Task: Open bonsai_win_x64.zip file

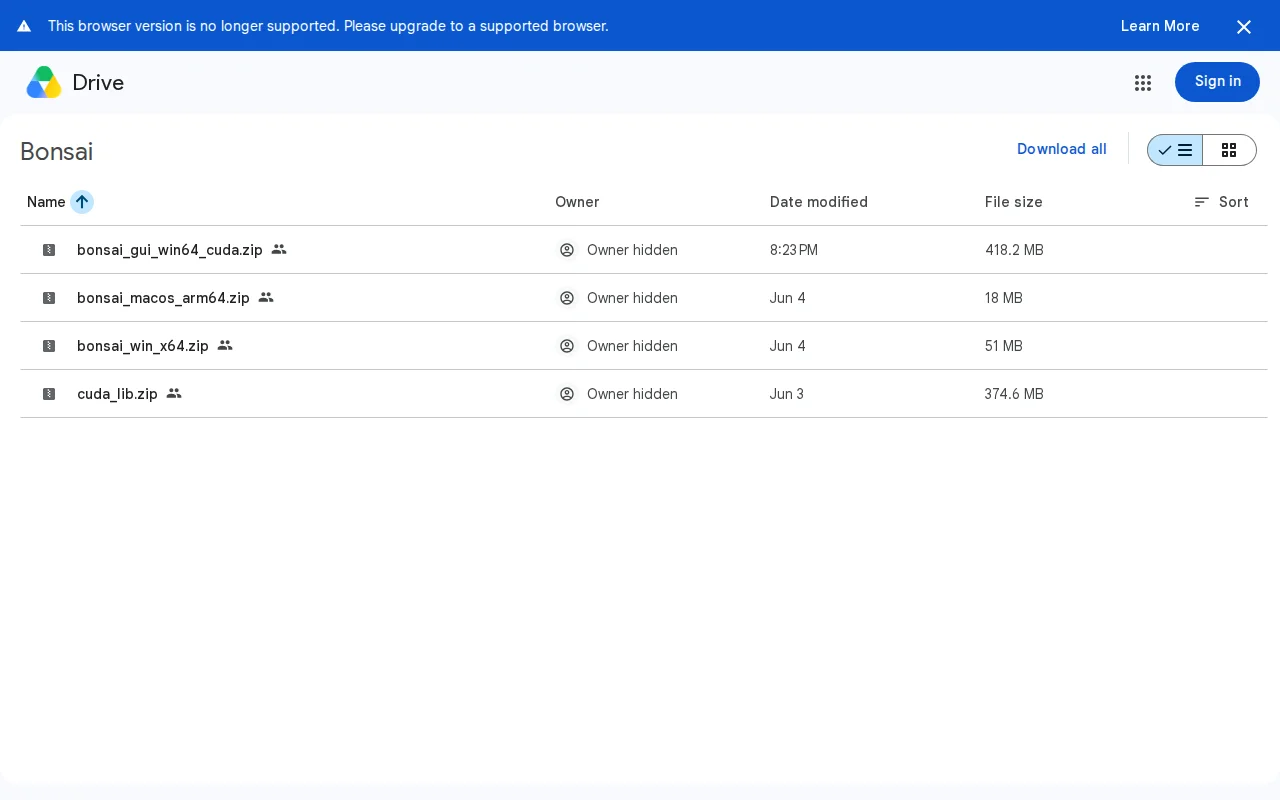Action: tap(143, 346)
